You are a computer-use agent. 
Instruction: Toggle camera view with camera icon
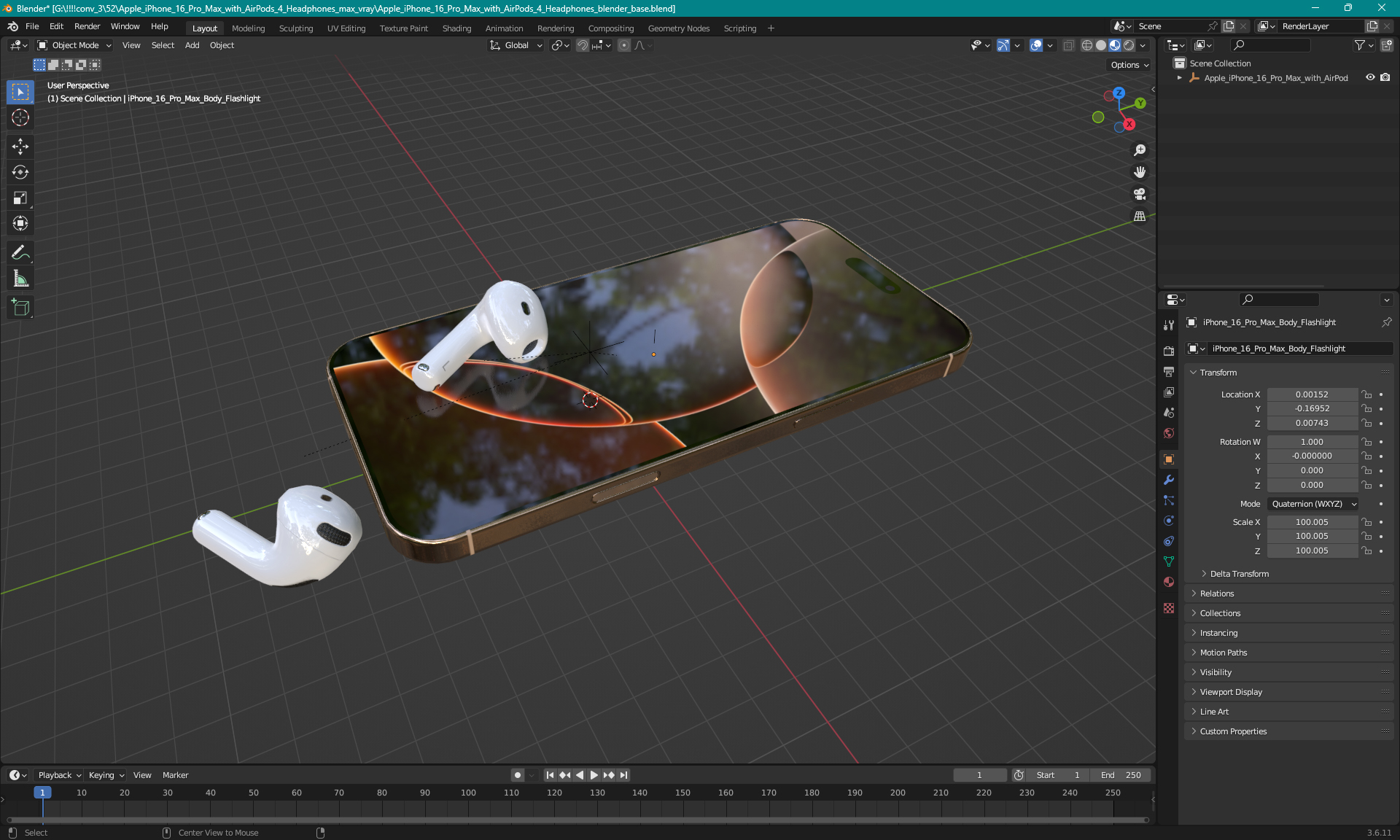click(1140, 194)
